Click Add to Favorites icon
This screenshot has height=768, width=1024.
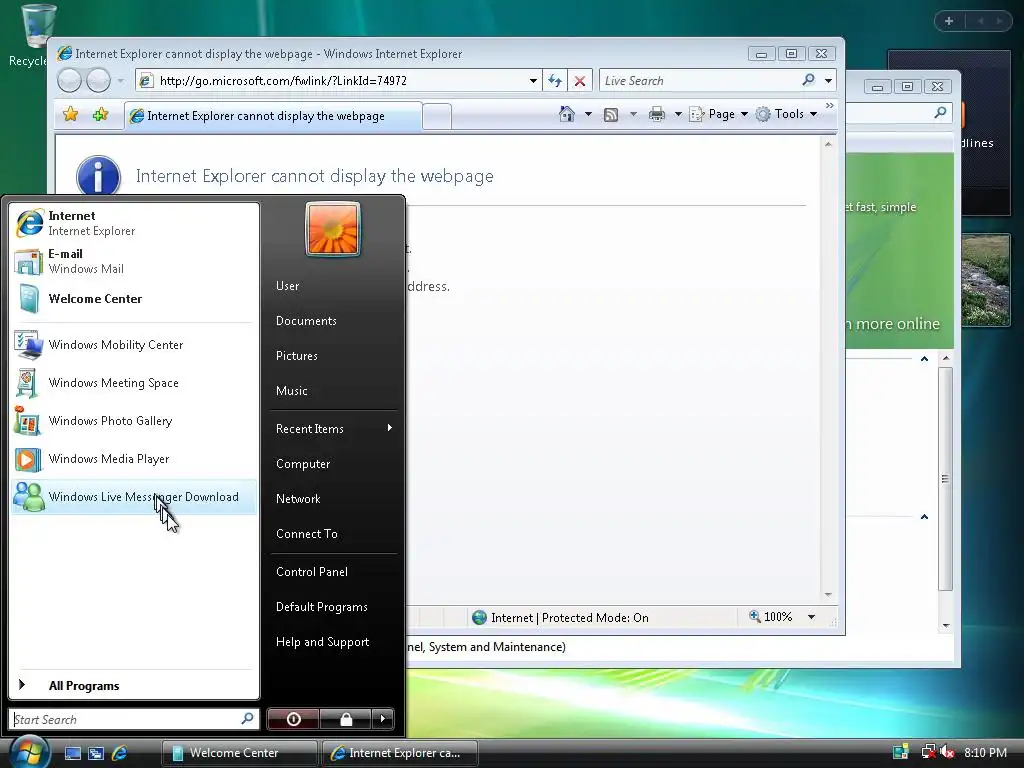click(100, 115)
